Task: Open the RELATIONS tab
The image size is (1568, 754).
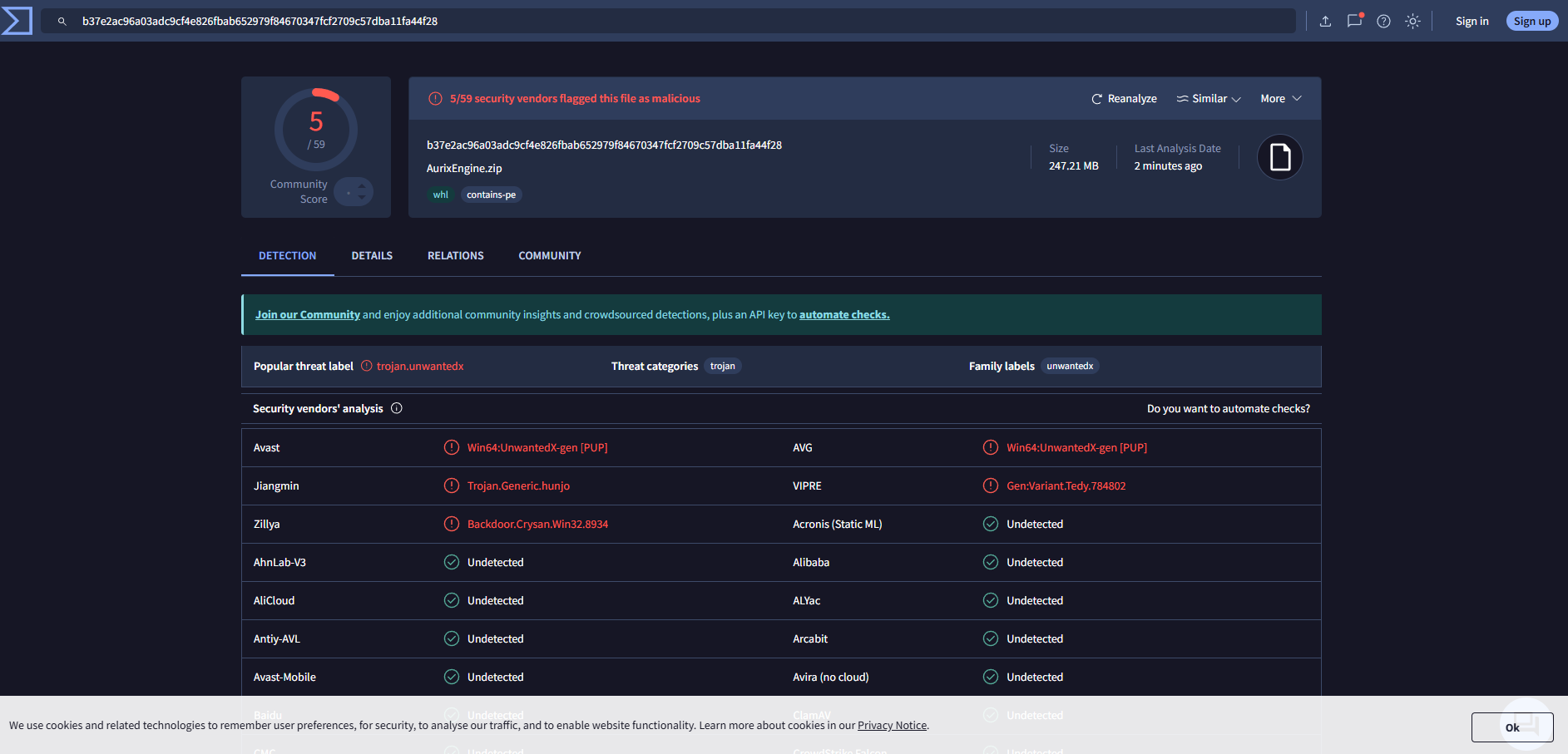Action: click(x=456, y=255)
